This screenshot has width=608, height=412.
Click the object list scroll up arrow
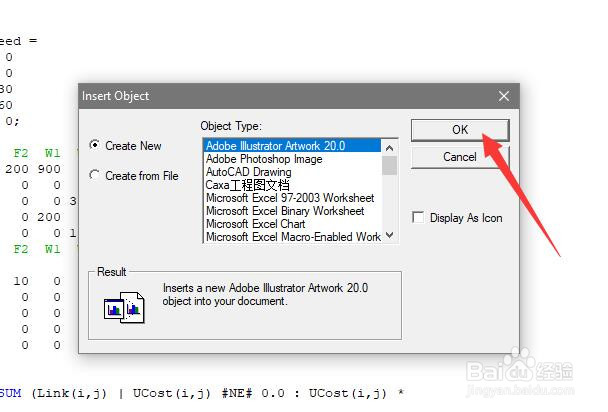pos(390,148)
